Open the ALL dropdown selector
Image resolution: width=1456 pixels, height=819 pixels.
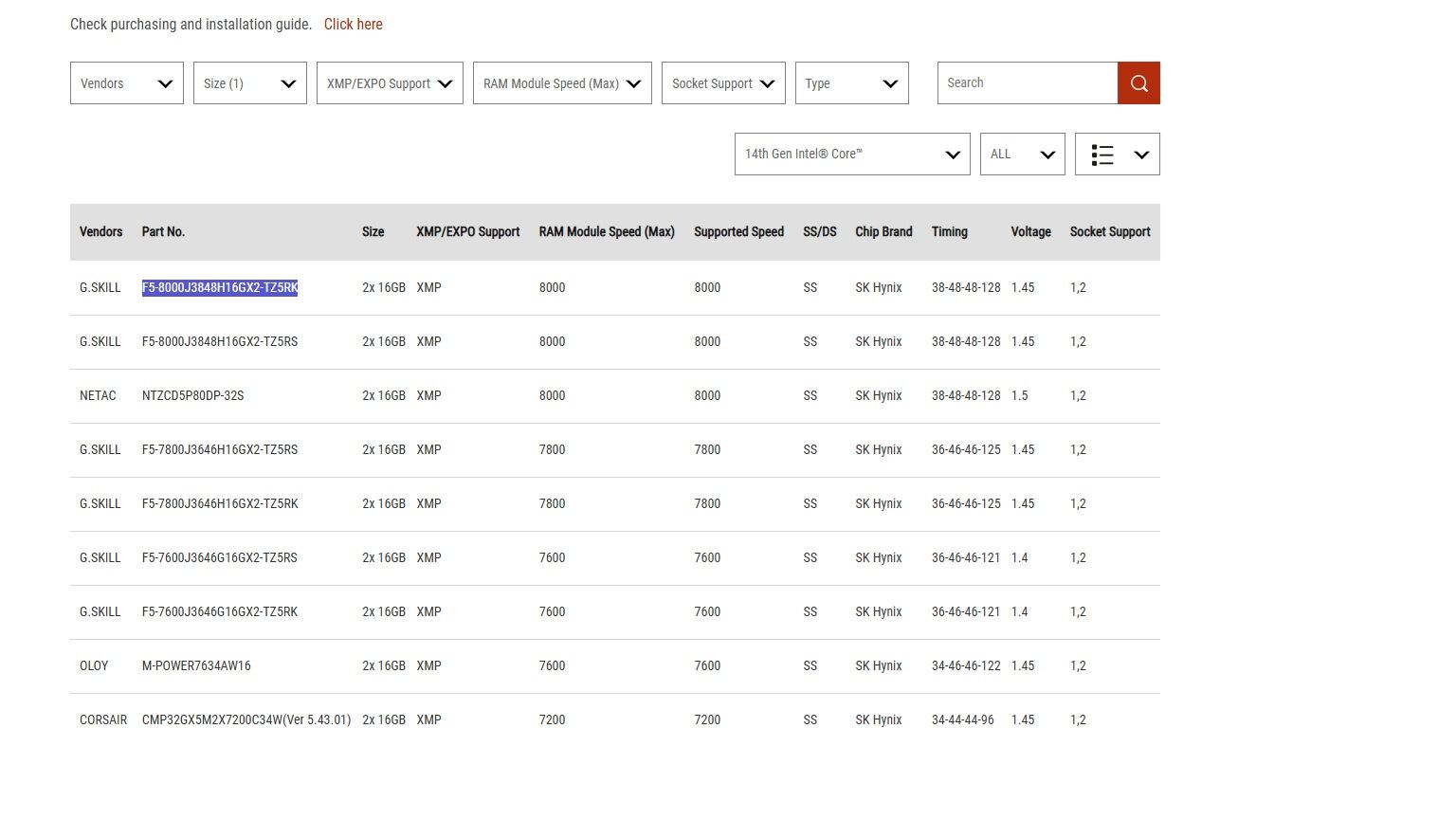(x=1023, y=155)
